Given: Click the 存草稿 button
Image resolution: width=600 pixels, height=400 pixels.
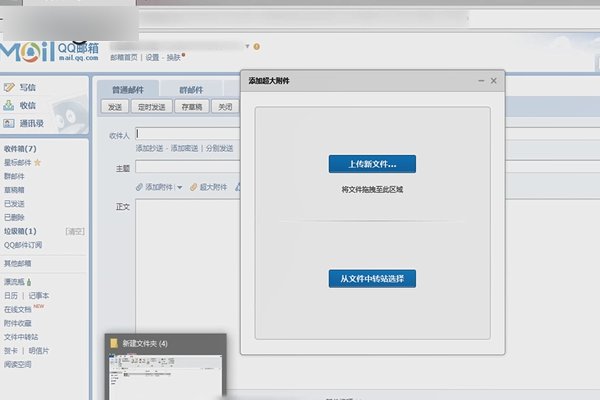Looking at the screenshot, I should pos(191,107).
